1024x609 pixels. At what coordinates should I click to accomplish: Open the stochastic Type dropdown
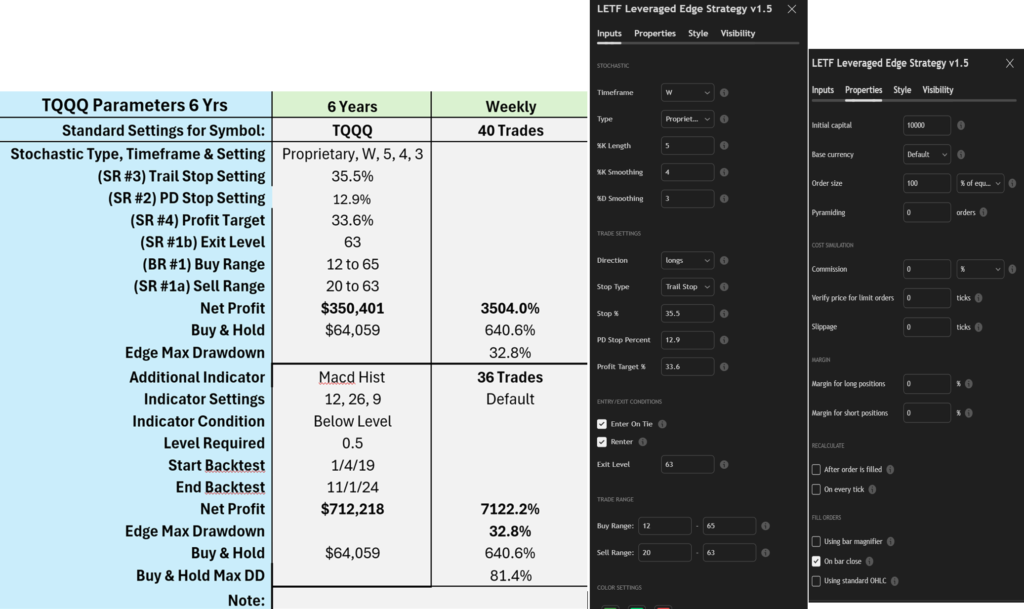point(687,119)
